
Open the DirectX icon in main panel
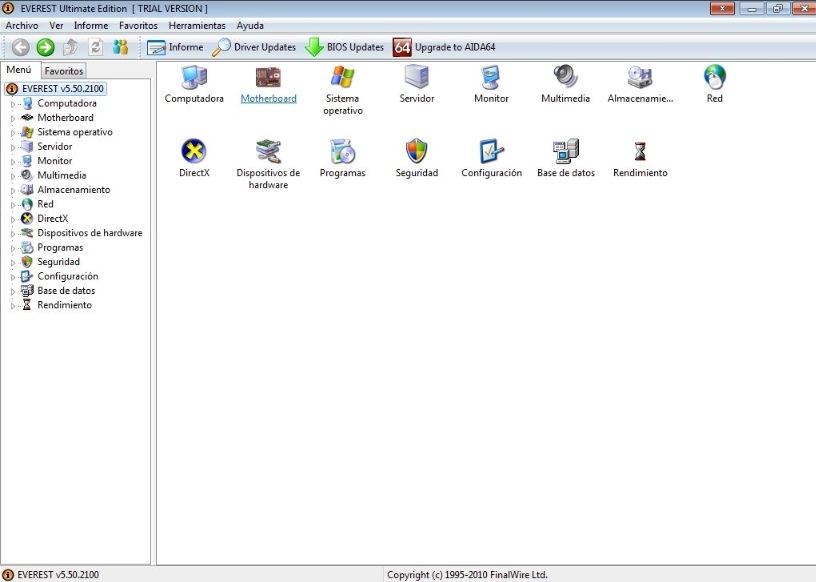tap(194, 152)
